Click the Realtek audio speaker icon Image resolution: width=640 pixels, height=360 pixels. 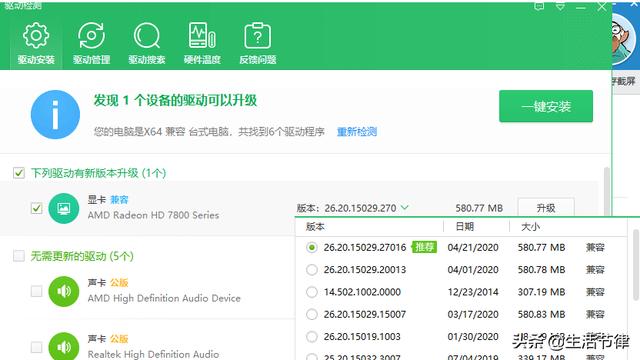[x=64, y=347]
